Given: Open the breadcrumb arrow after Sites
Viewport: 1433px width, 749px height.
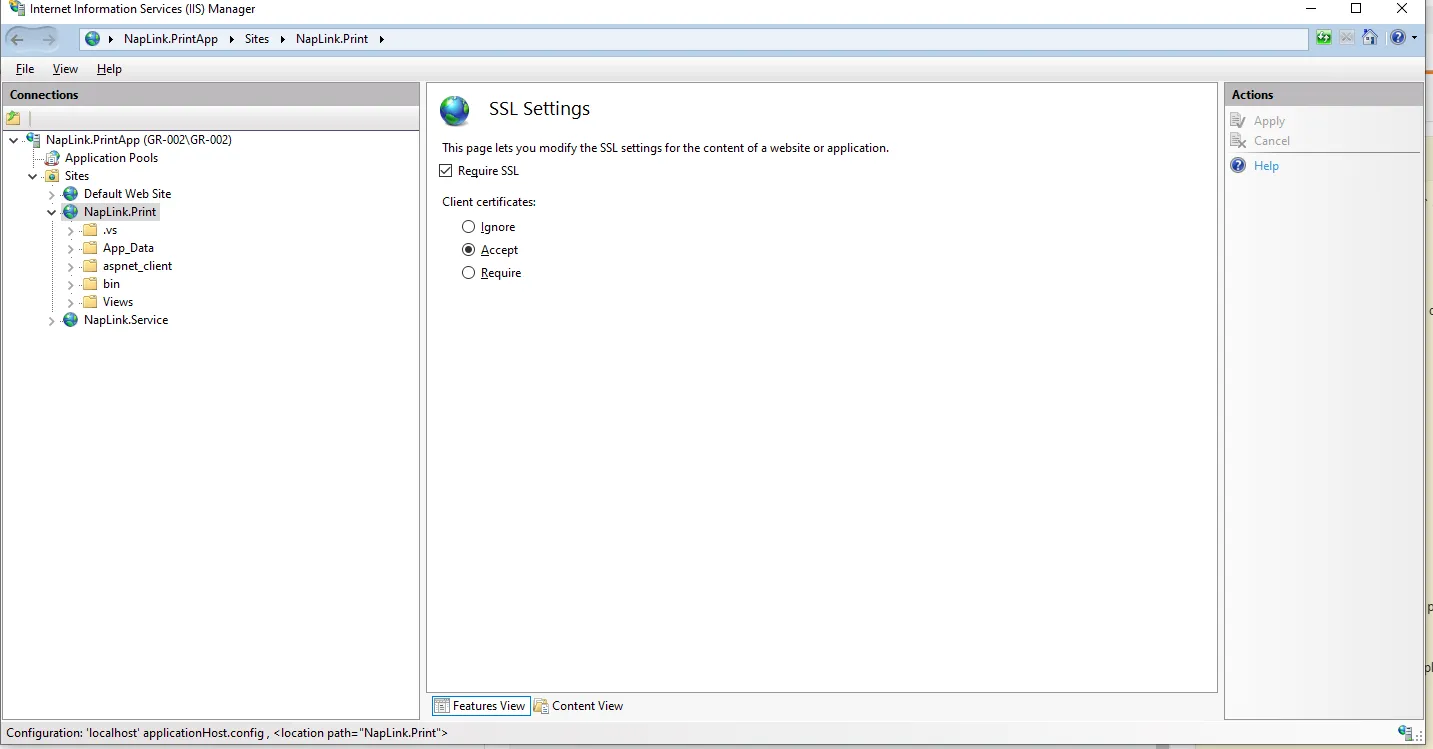Looking at the screenshot, I should click(x=282, y=39).
